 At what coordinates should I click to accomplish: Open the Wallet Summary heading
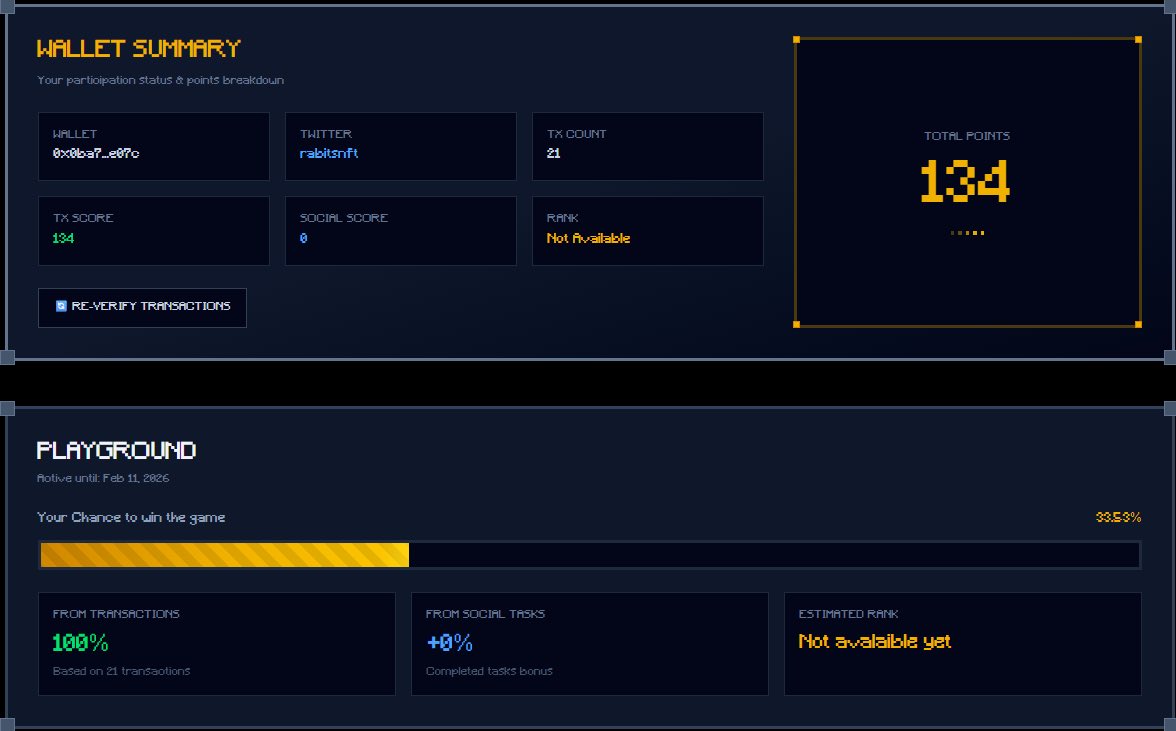pos(138,47)
